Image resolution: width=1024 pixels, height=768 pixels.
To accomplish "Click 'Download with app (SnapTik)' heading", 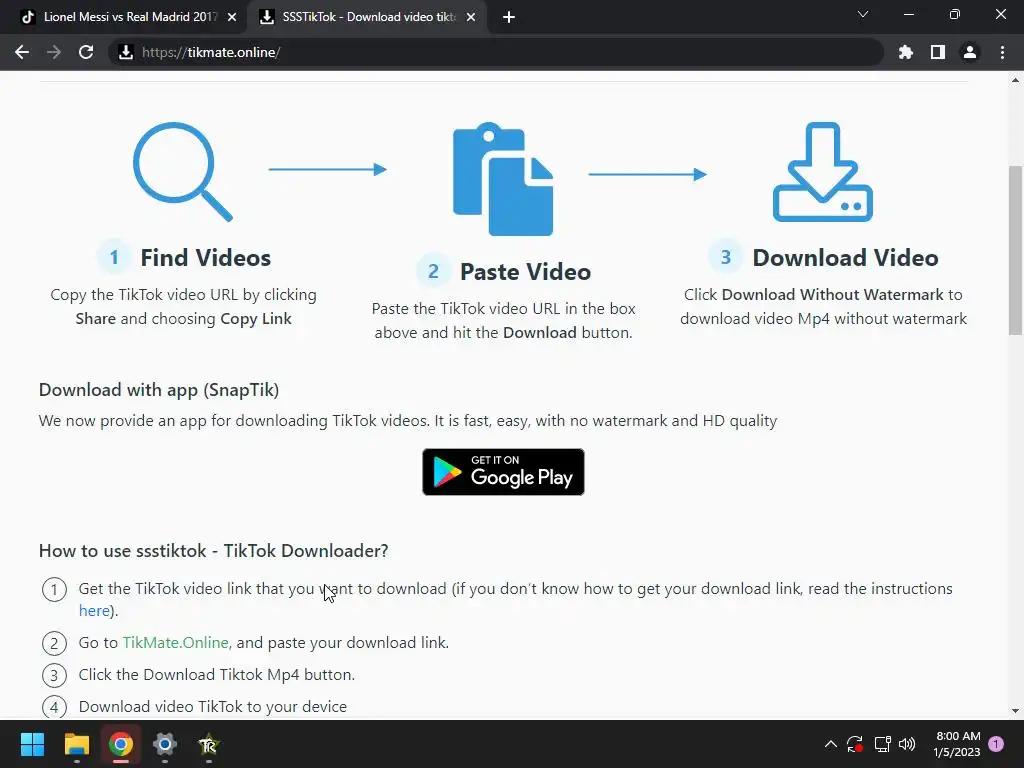I will (x=159, y=390).
